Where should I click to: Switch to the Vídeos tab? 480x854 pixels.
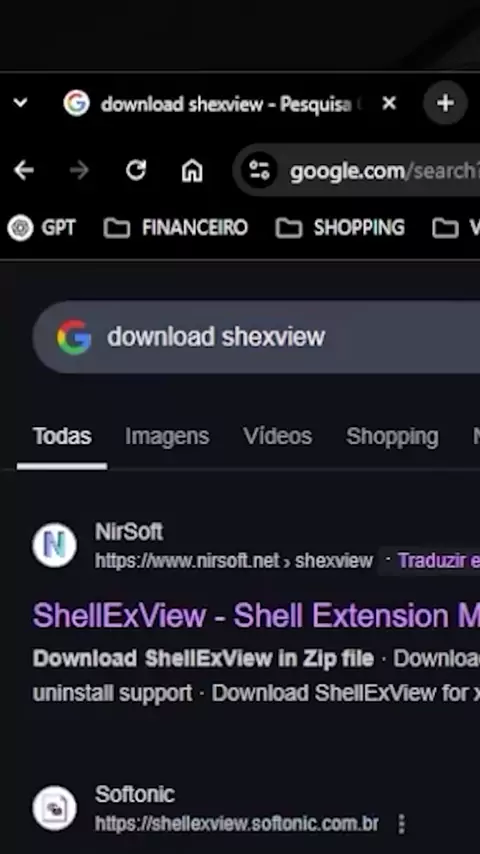277,436
